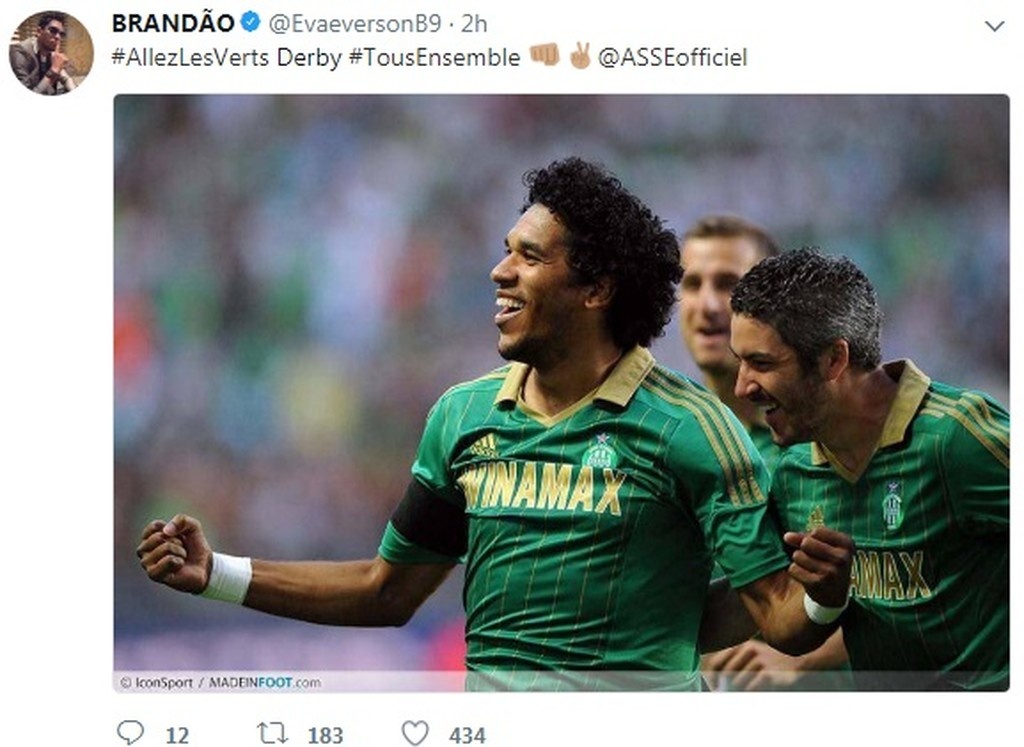The width and height of the screenshot is (1024, 747).
Task: Click the IconSport MADEINFOOT.com photo credit
Action: click(x=221, y=682)
